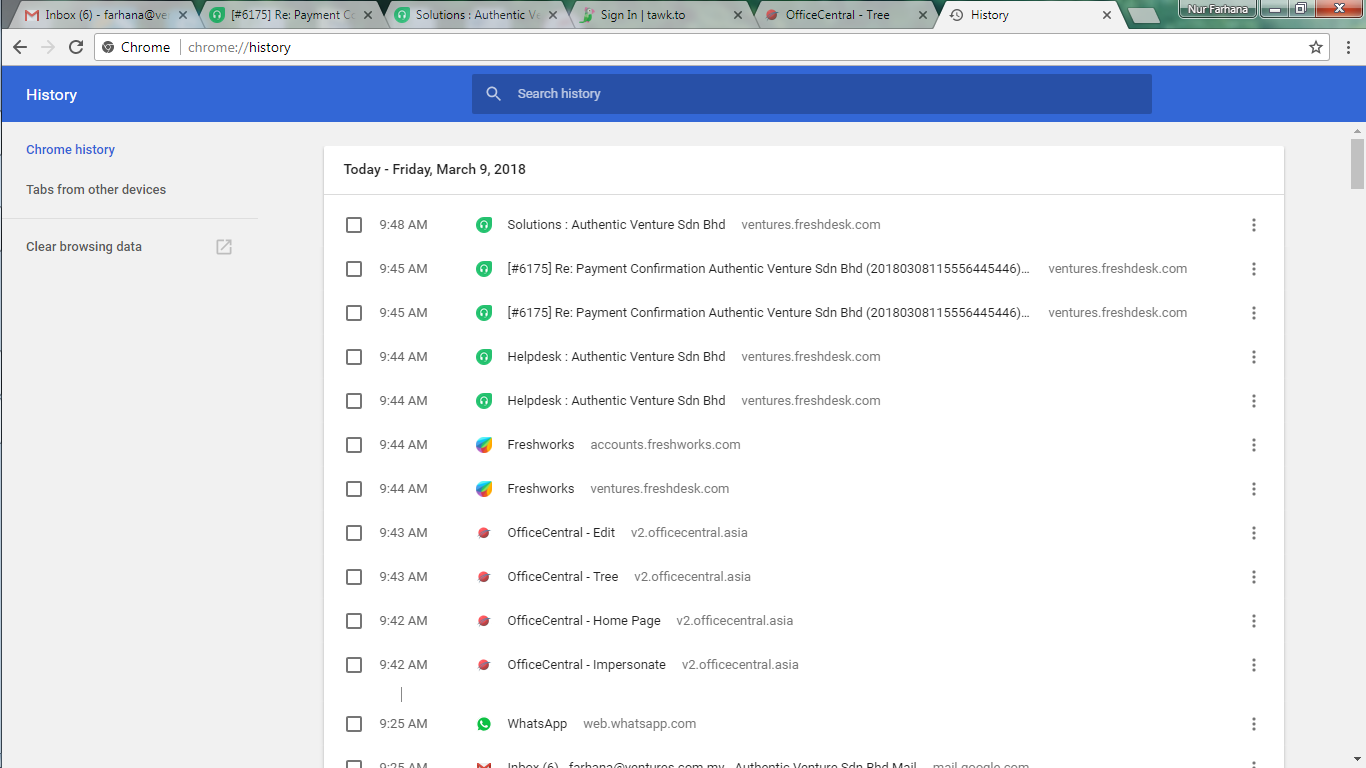
Task: Check the OfficeCentral - Edit entry checkbox
Action: 354,533
